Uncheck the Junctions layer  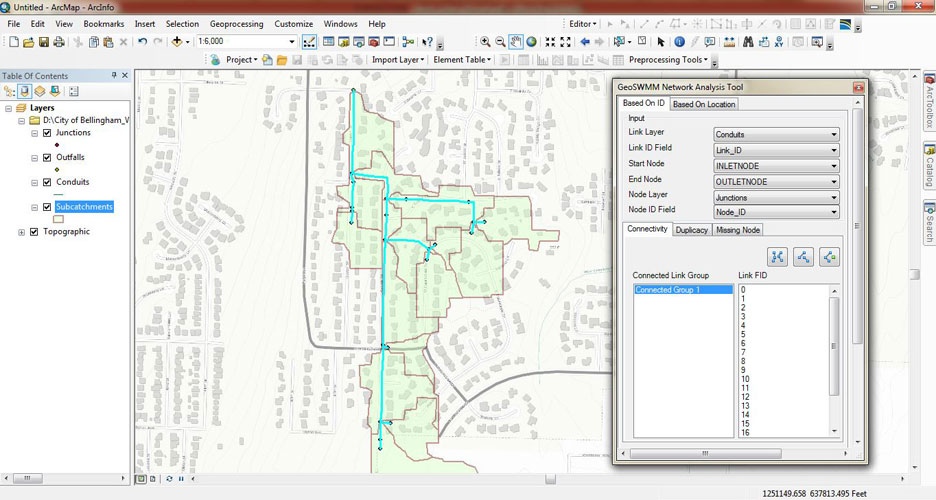pos(47,133)
